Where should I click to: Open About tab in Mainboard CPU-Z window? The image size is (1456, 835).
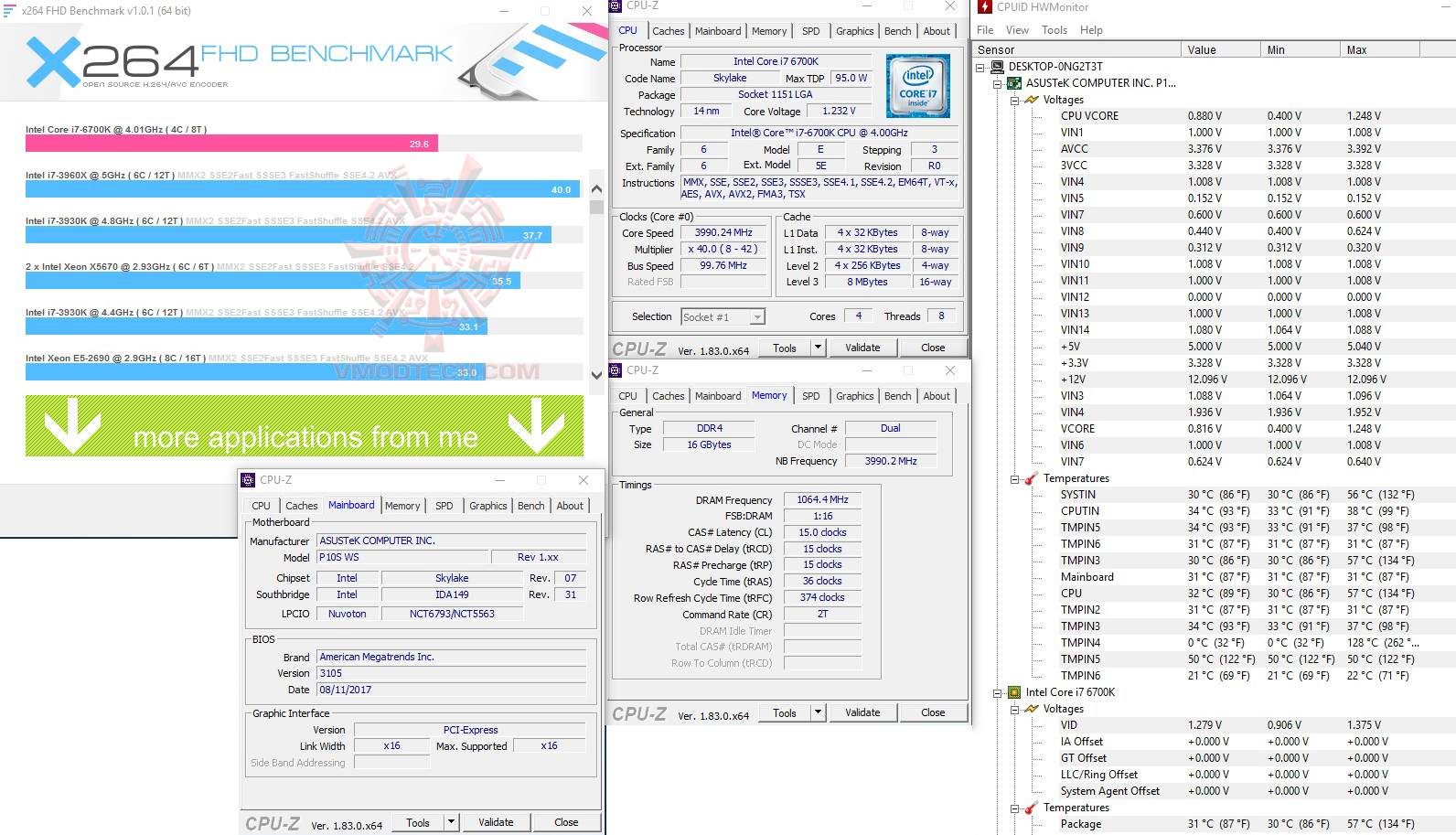pos(570,506)
